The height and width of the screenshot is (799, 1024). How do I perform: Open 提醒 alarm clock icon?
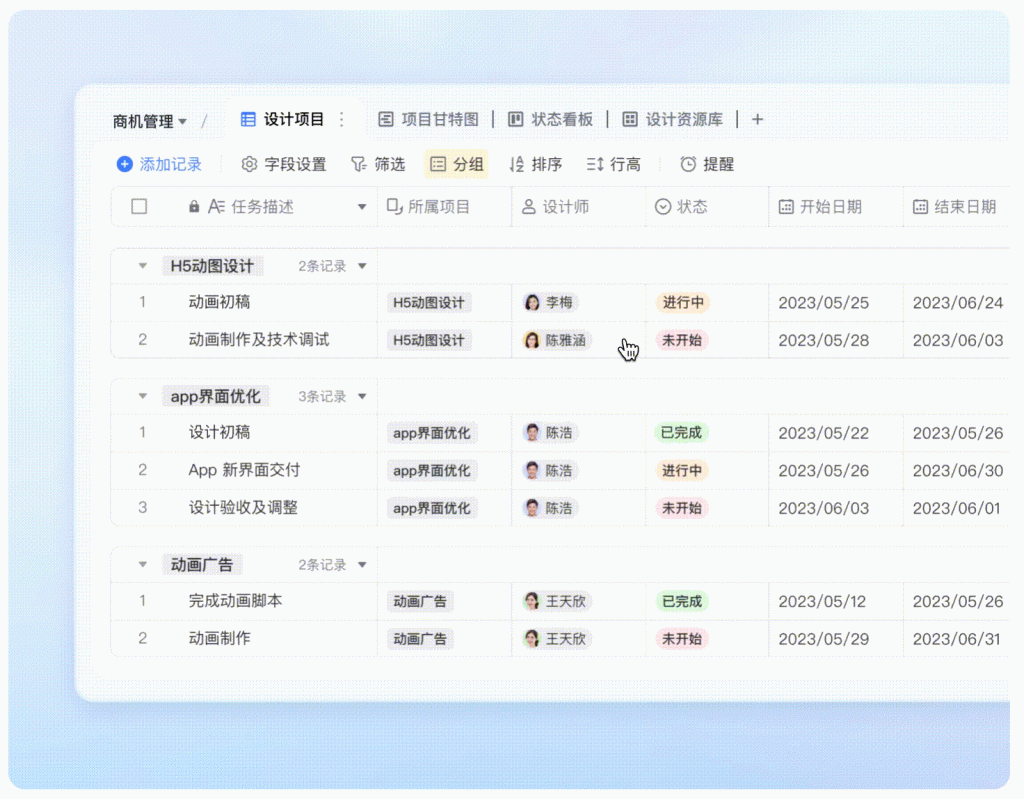(x=688, y=164)
